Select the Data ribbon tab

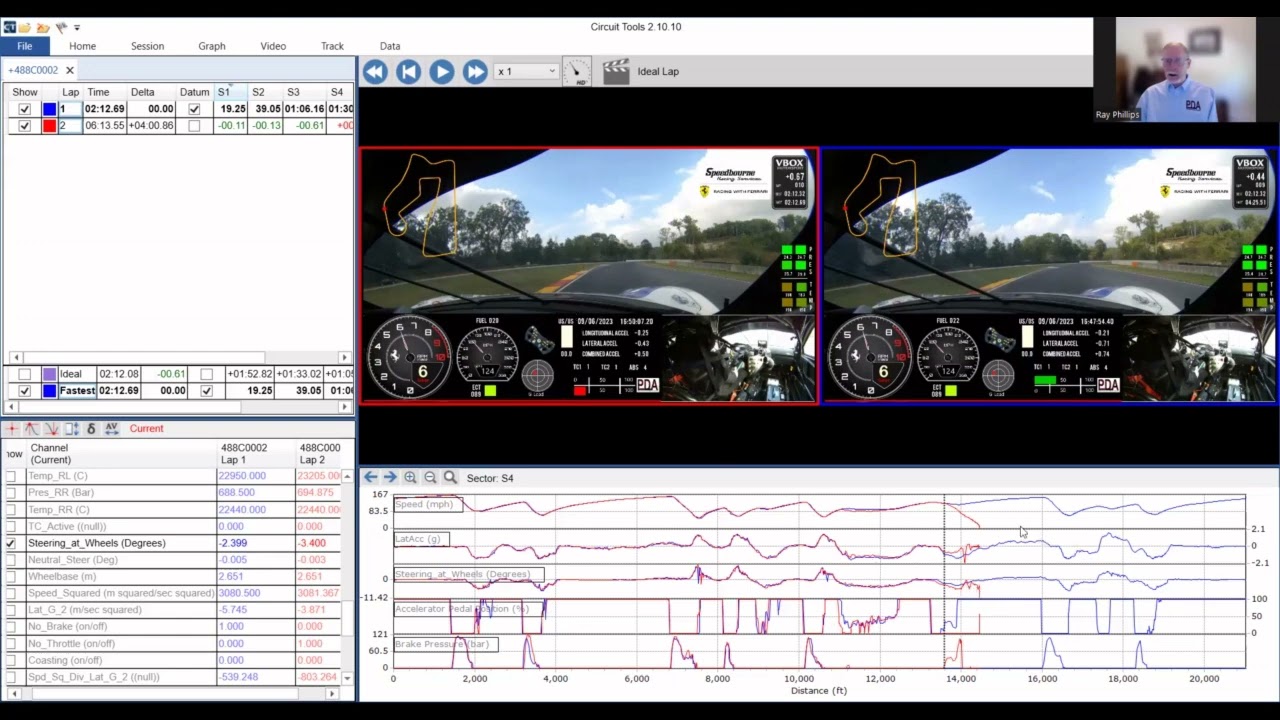(390, 46)
